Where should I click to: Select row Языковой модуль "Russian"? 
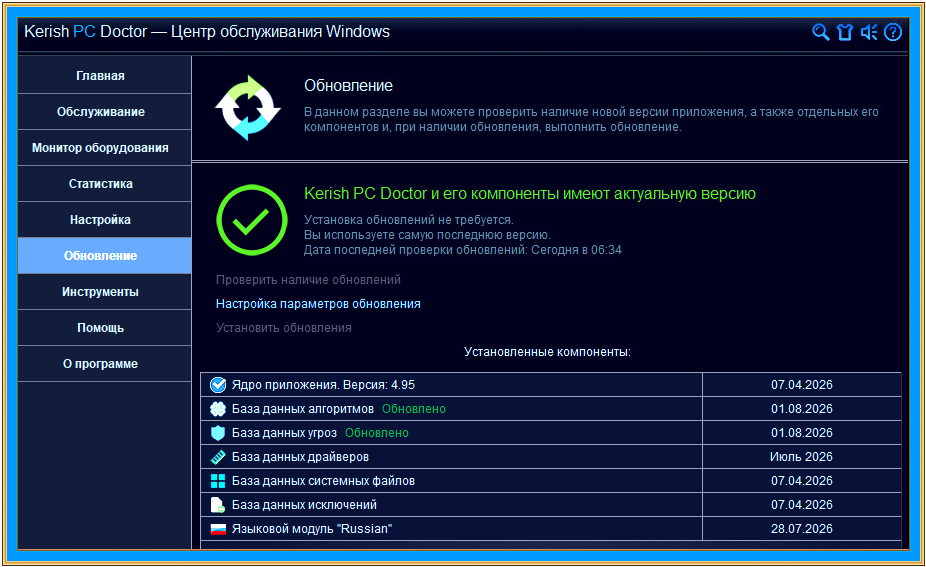(x=551, y=529)
